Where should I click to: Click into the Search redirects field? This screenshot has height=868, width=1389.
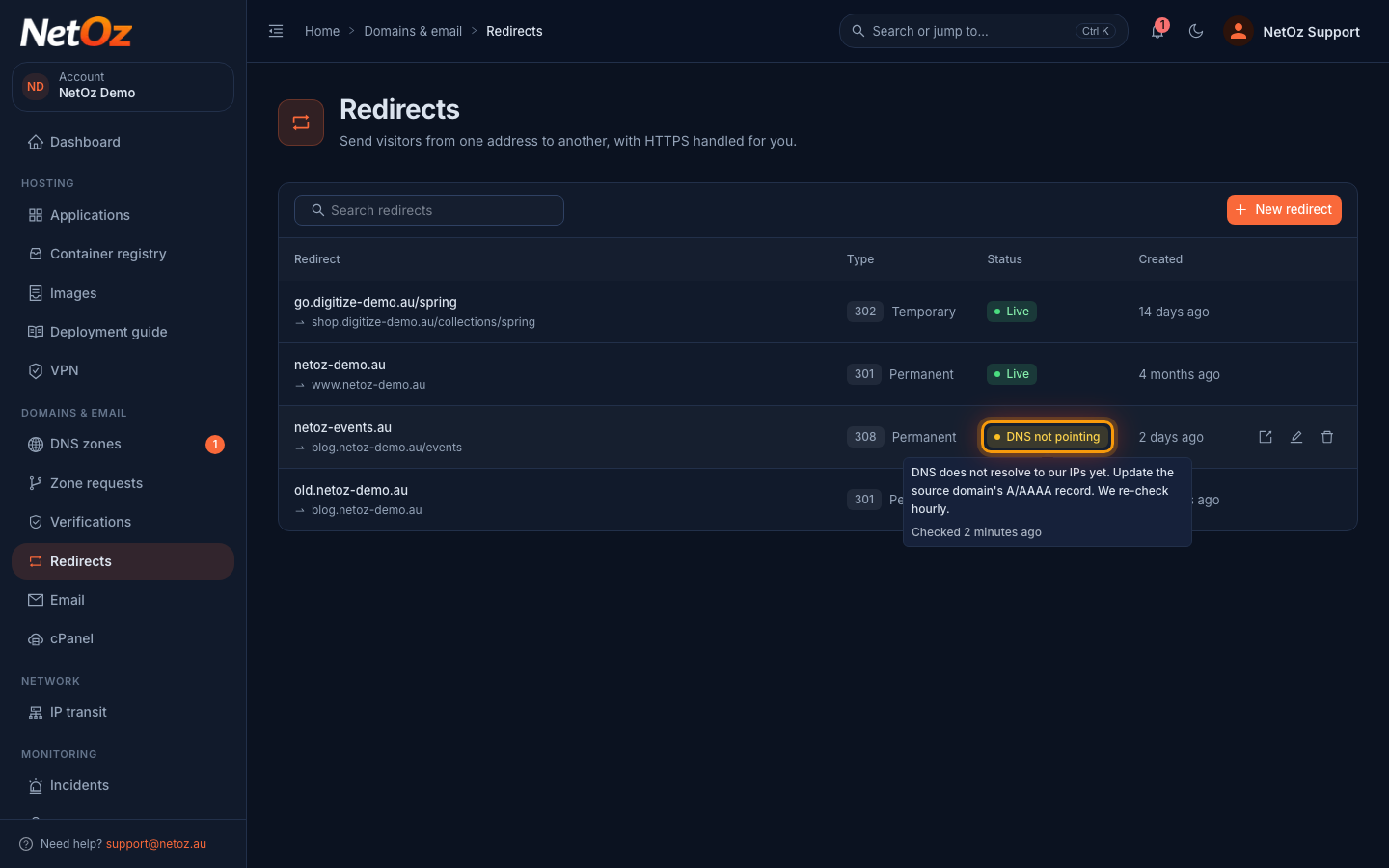coord(429,210)
